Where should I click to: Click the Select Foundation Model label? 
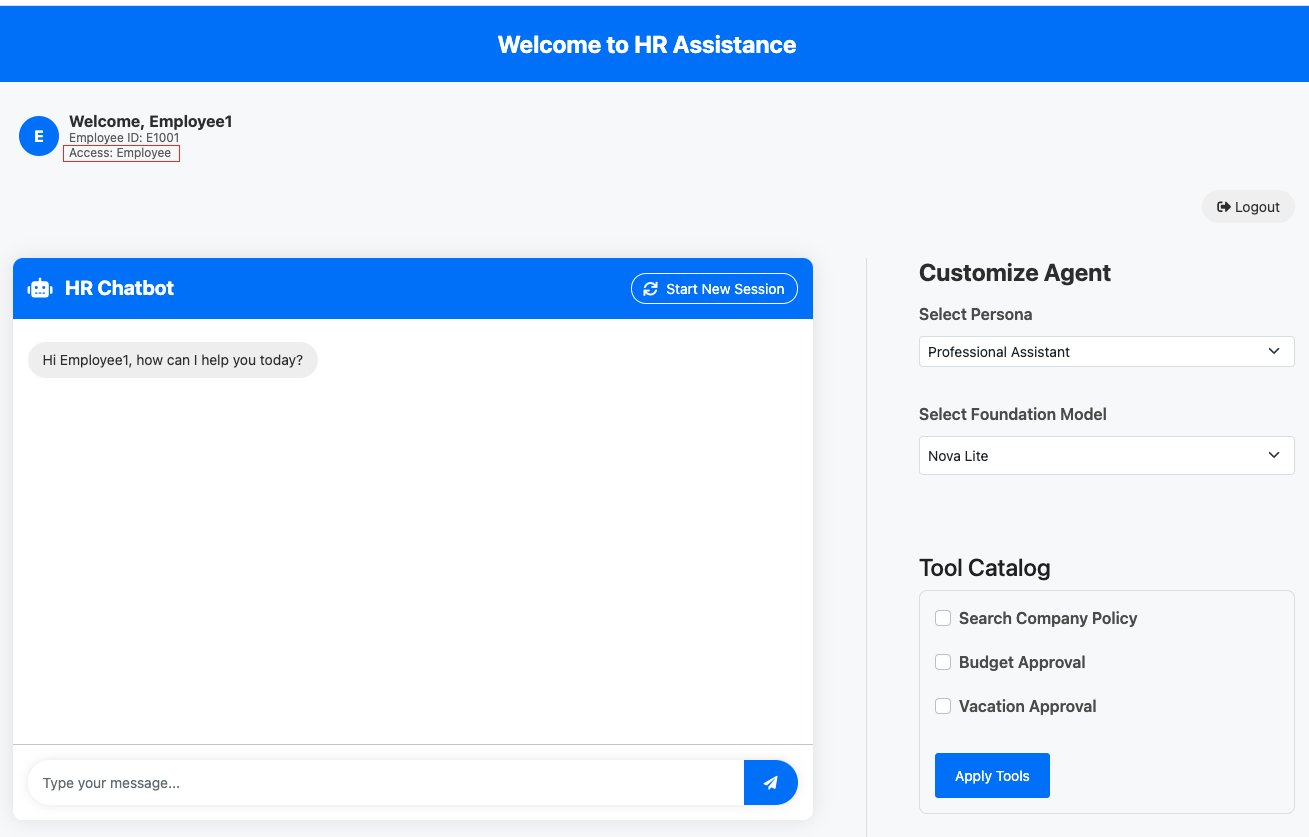pyautogui.click(x=1013, y=414)
